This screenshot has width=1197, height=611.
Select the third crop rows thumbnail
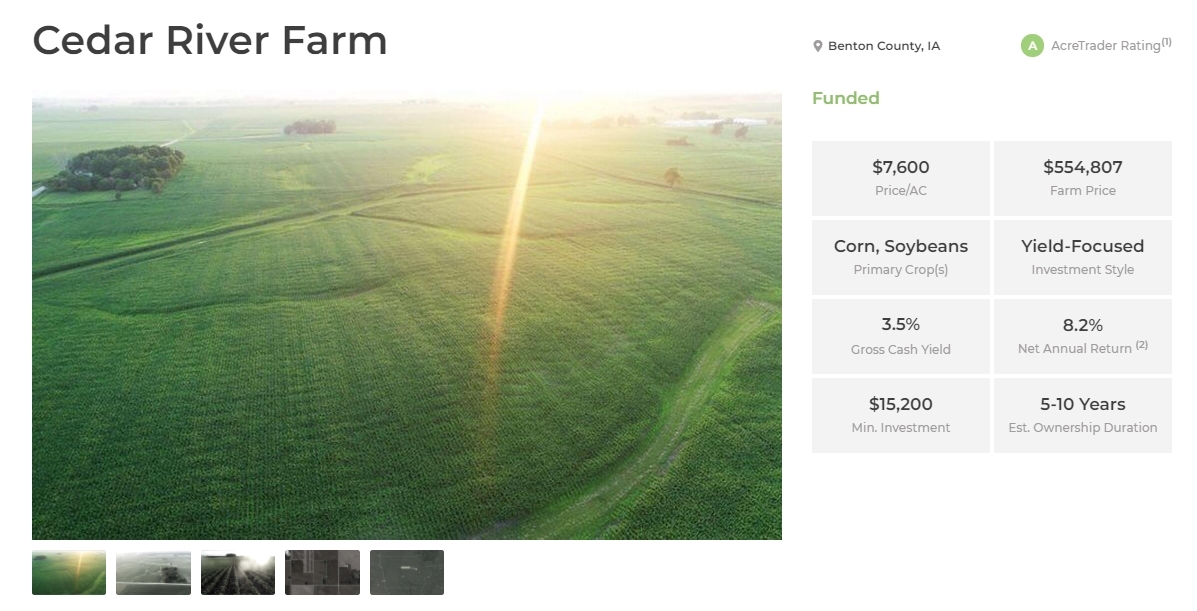(237, 572)
